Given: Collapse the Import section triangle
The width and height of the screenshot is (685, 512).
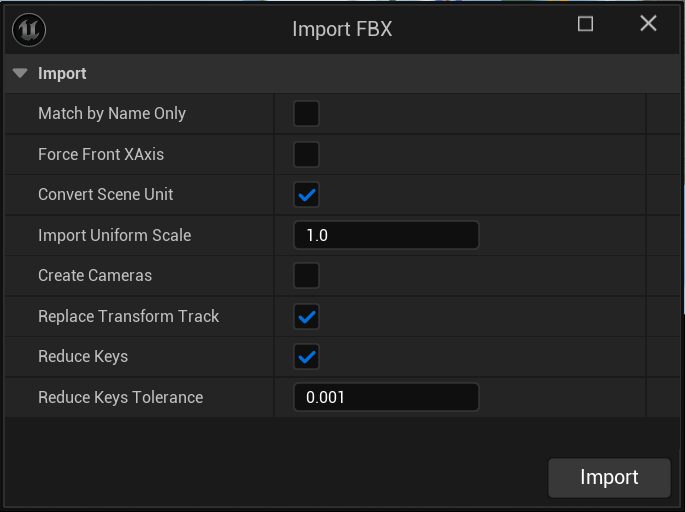Looking at the screenshot, I should coord(20,73).
